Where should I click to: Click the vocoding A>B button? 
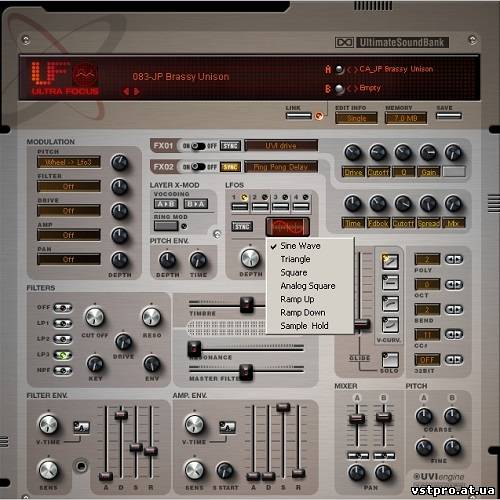[x=166, y=204]
